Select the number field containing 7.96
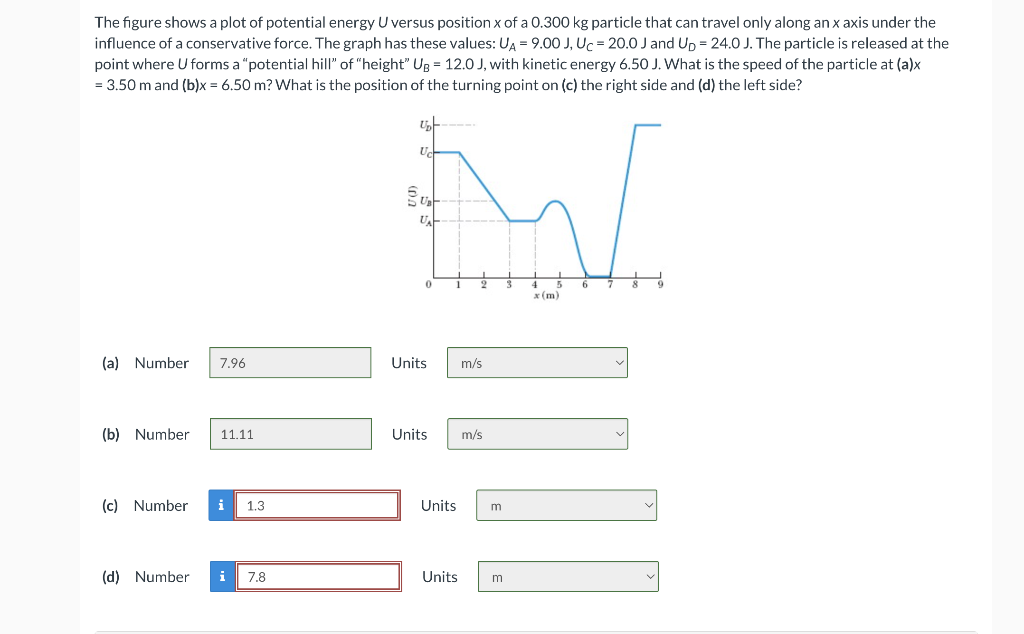This screenshot has height=634, width=1024. [x=290, y=362]
